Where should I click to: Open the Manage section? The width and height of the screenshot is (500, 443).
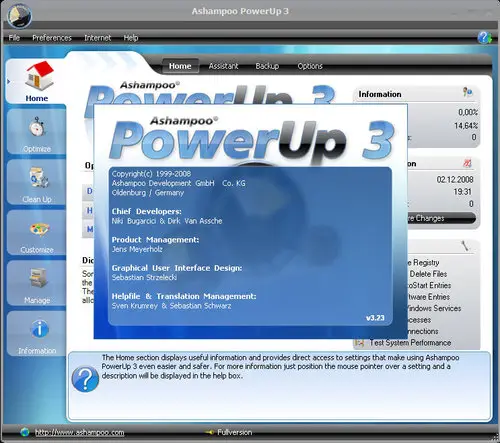click(37, 284)
